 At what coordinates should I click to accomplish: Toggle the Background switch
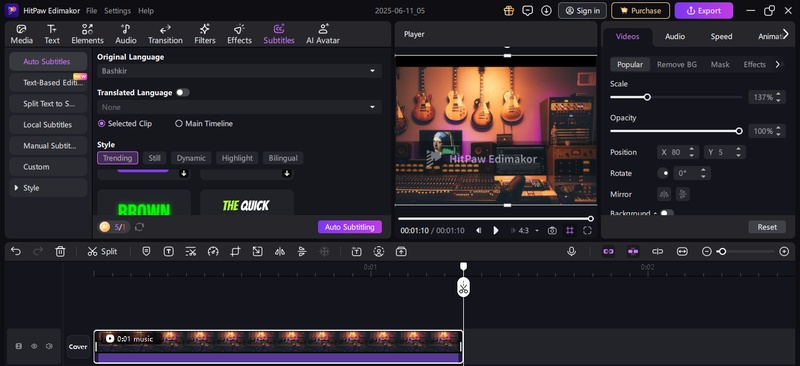click(x=666, y=213)
